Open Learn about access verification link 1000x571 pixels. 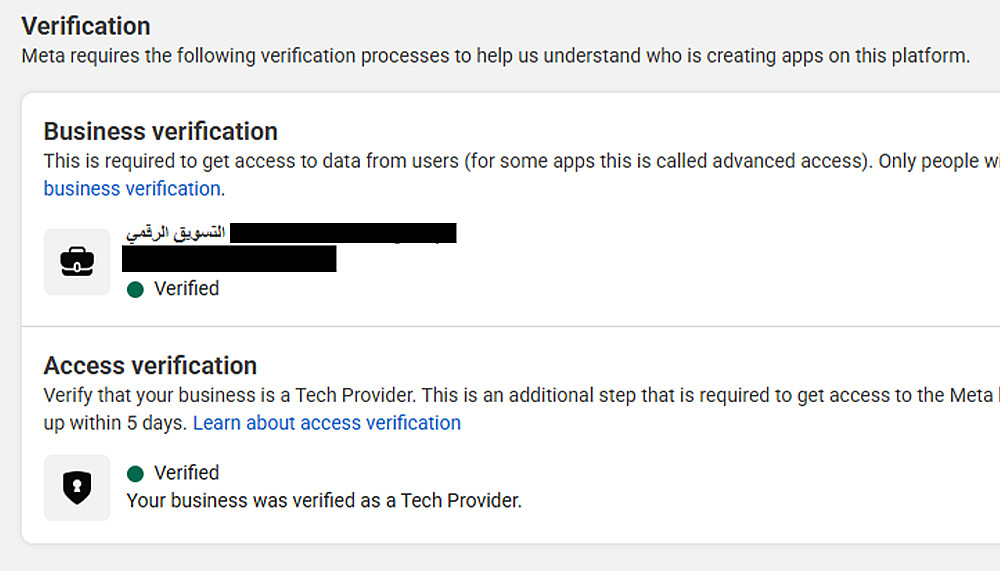pyautogui.click(x=327, y=422)
